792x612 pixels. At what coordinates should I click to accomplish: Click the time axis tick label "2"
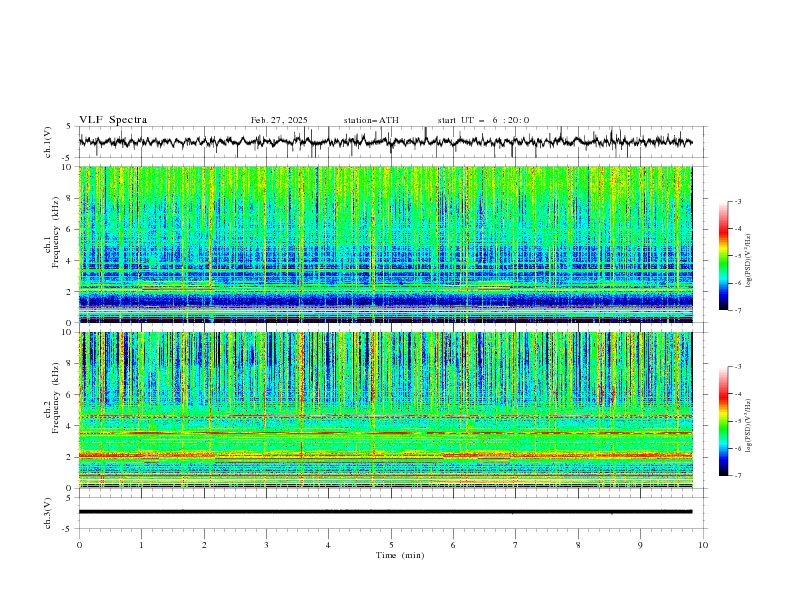click(204, 545)
